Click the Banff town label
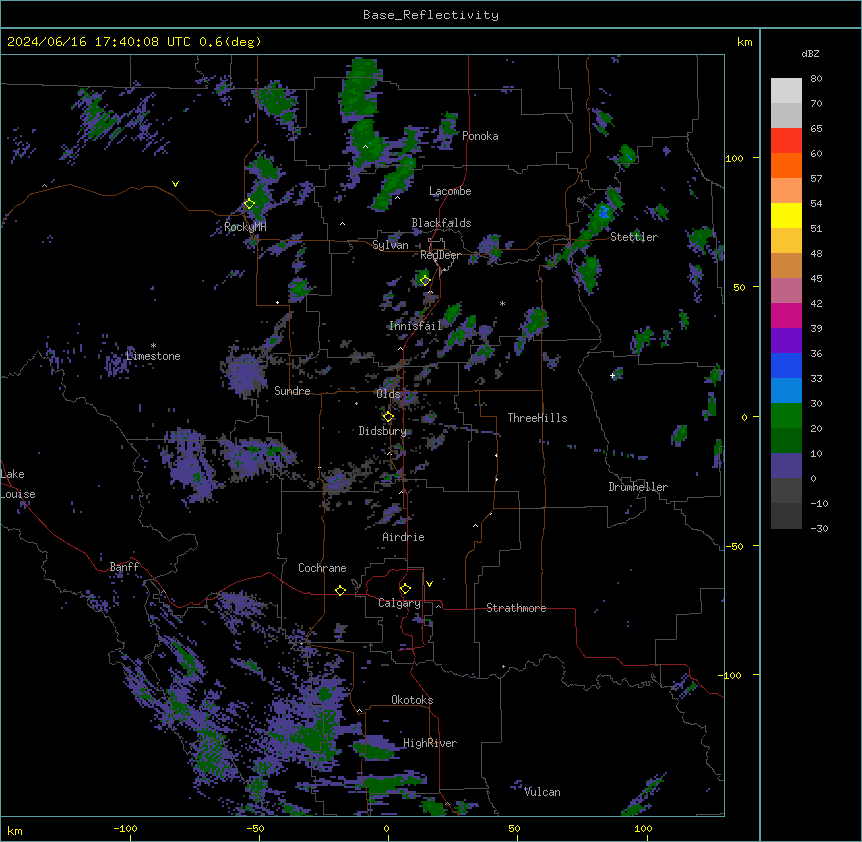Image resolution: width=862 pixels, height=842 pixels. point(124,567)
